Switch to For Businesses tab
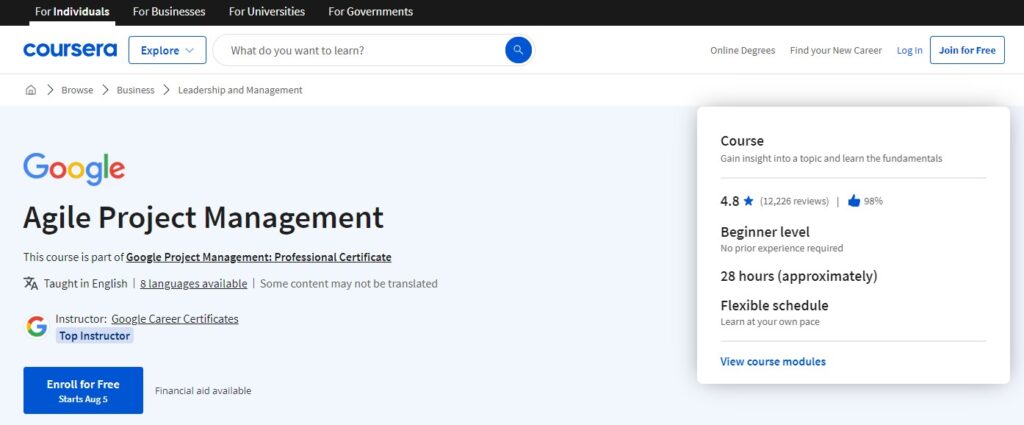The image size is (1024, 425). (x=168, y=12)
